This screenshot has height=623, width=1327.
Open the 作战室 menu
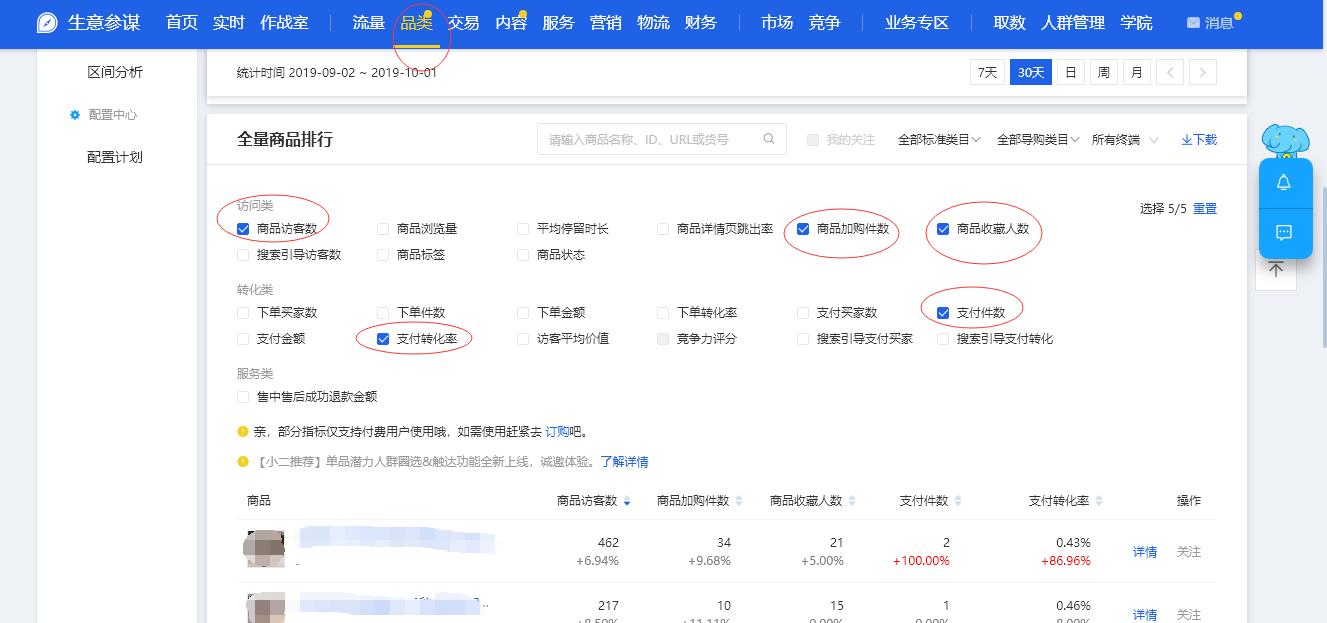(x=284, y=23)
